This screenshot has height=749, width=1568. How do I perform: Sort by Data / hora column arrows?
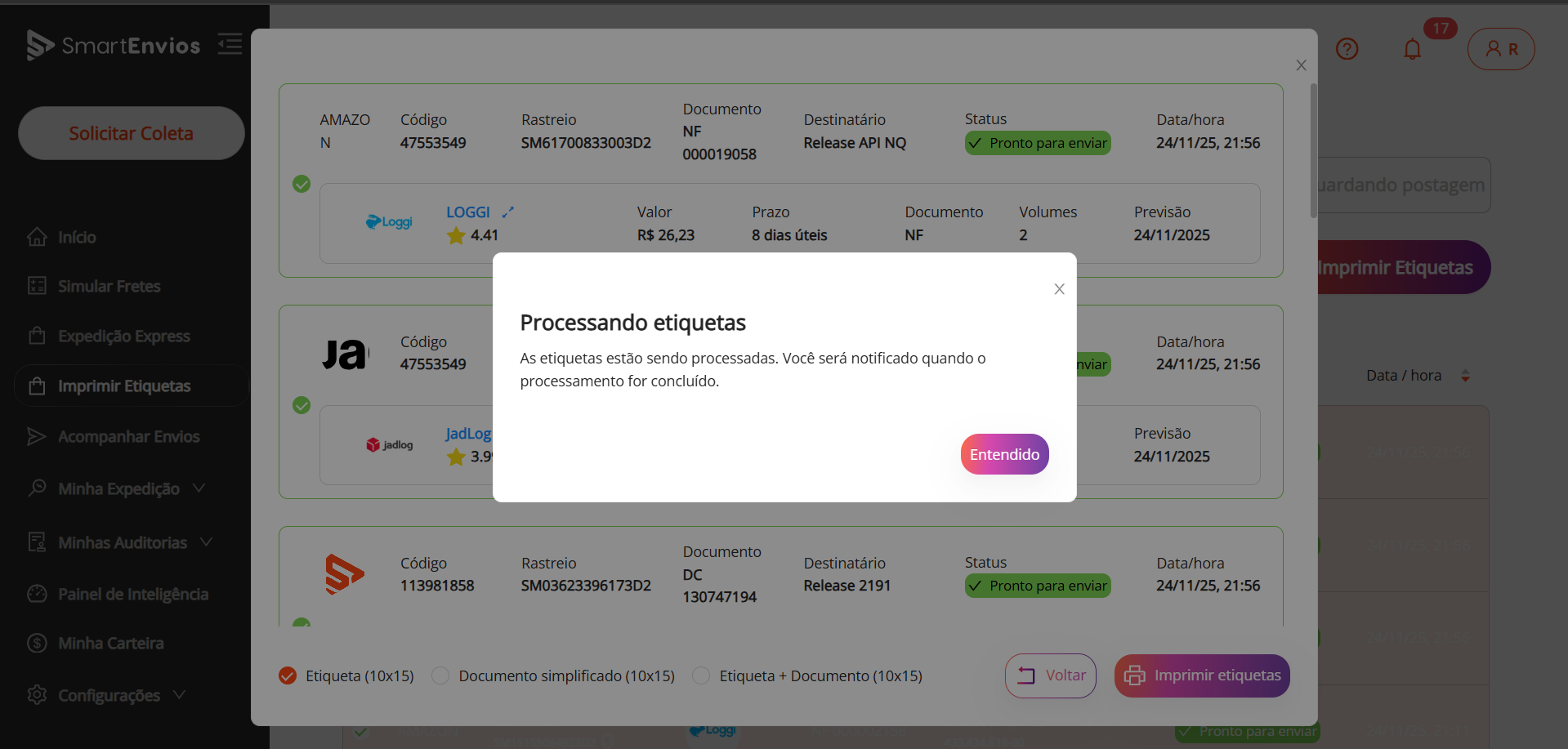1465,376
